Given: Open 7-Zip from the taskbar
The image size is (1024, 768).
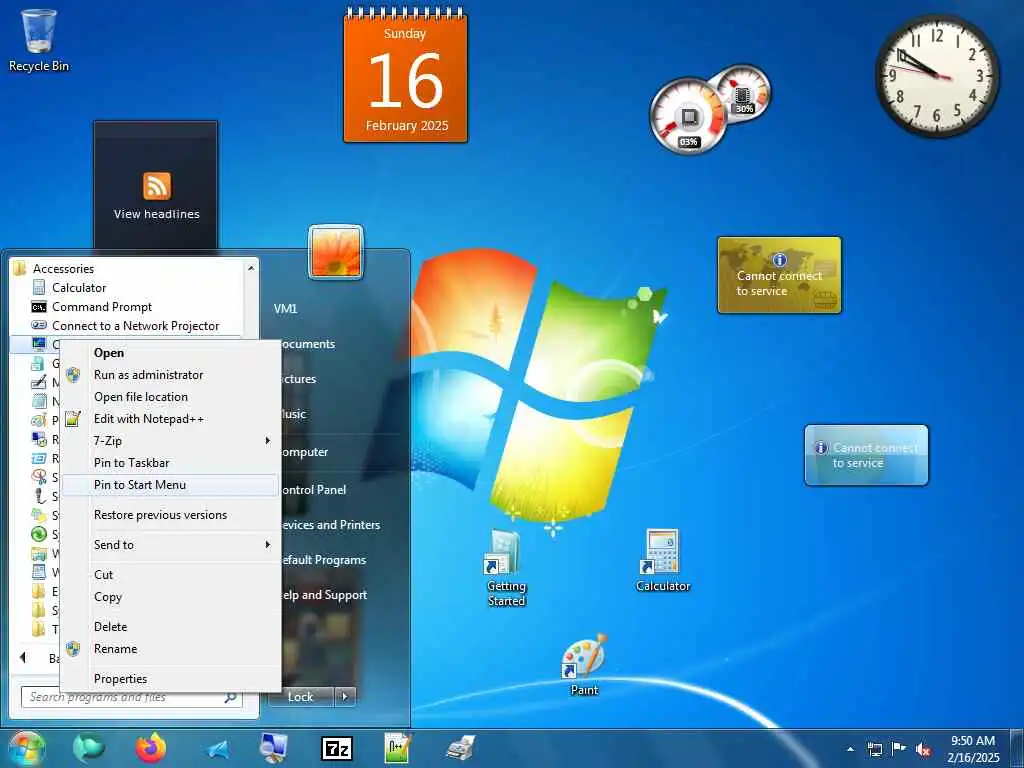Looking at the screenshot, I should pos(337,748).
